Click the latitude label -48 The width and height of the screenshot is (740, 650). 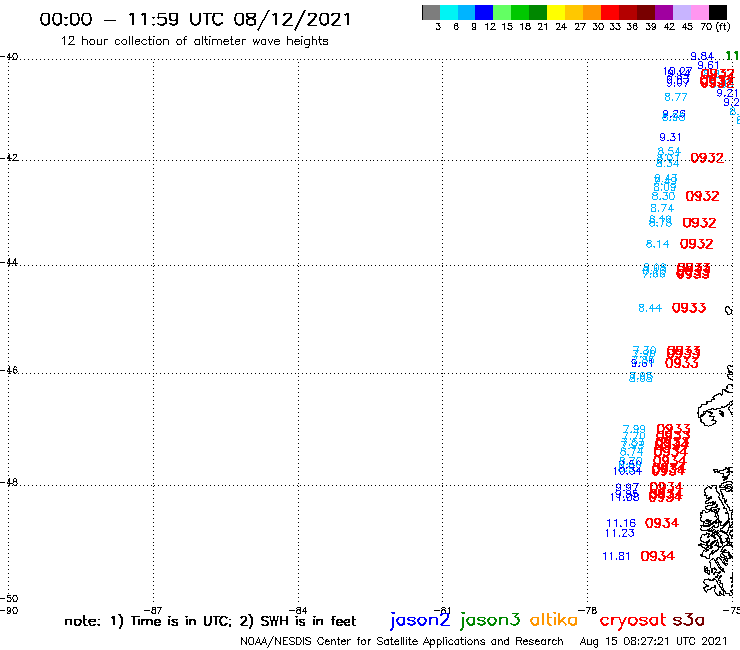click(x=9, y=482)
